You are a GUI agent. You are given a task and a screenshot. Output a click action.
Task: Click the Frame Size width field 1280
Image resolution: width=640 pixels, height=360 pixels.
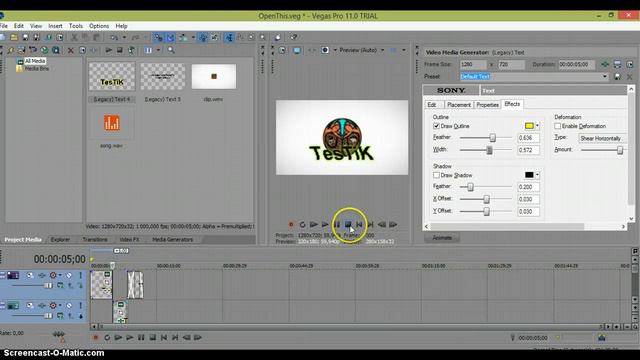(x=473, y=64)
